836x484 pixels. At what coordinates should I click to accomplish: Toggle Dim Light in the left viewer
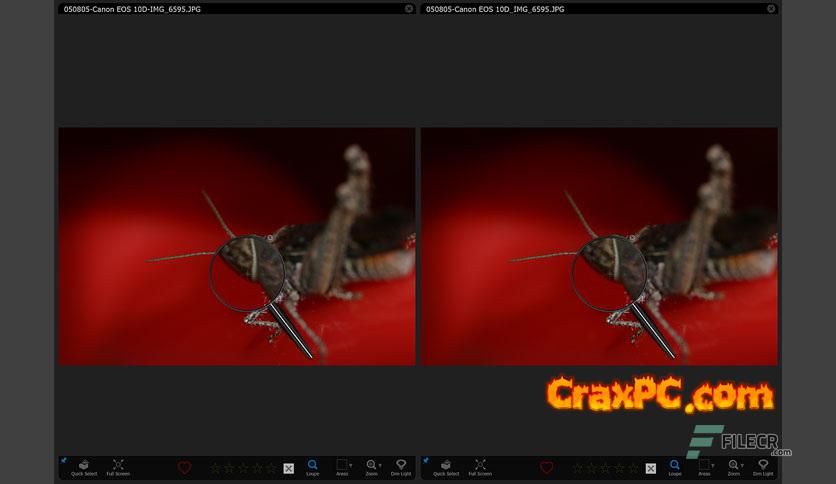pos(401,467)
